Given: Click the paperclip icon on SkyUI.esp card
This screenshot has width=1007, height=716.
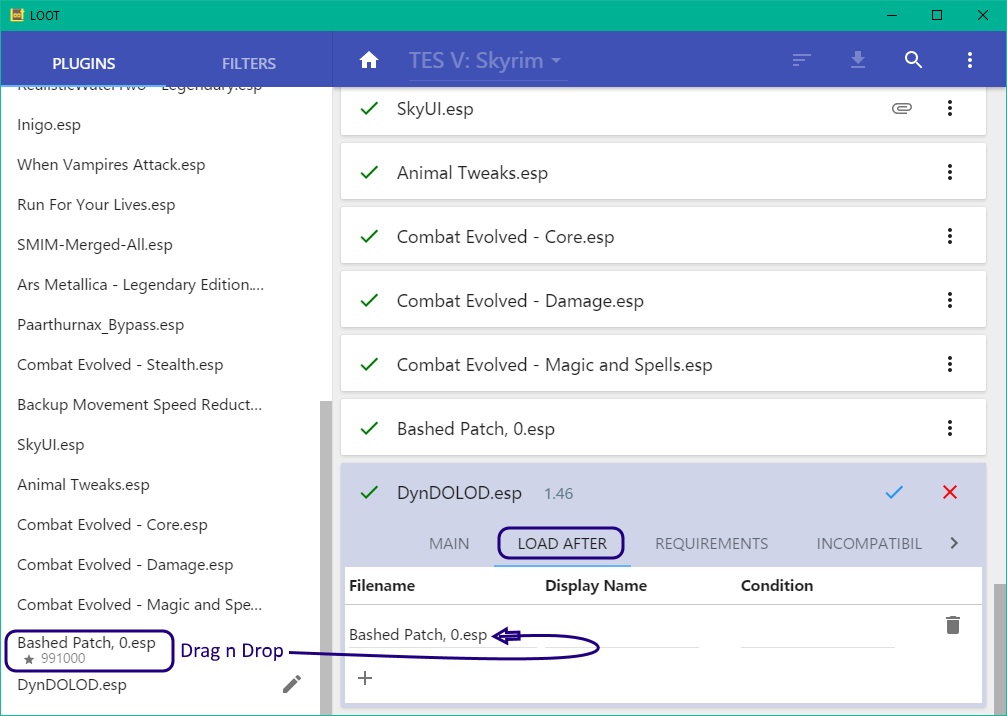Looking at the screenshot, I should [902, 108].
